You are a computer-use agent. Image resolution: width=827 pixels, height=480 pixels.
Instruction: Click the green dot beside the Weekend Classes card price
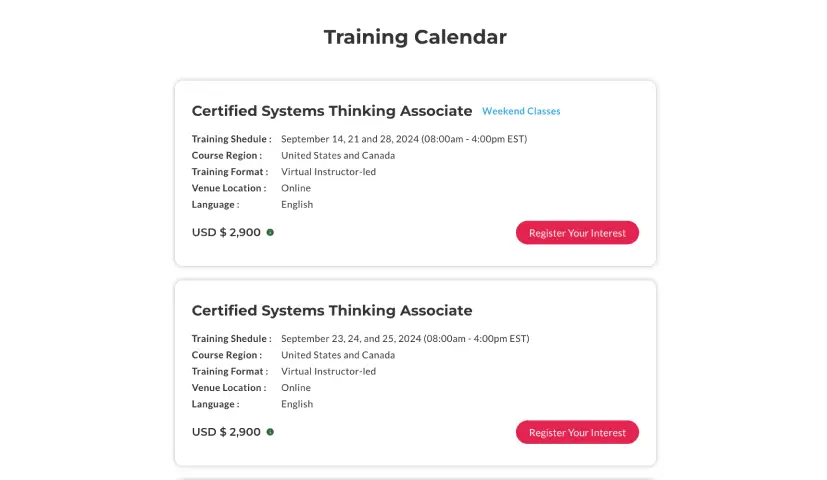tap(270, 232)
